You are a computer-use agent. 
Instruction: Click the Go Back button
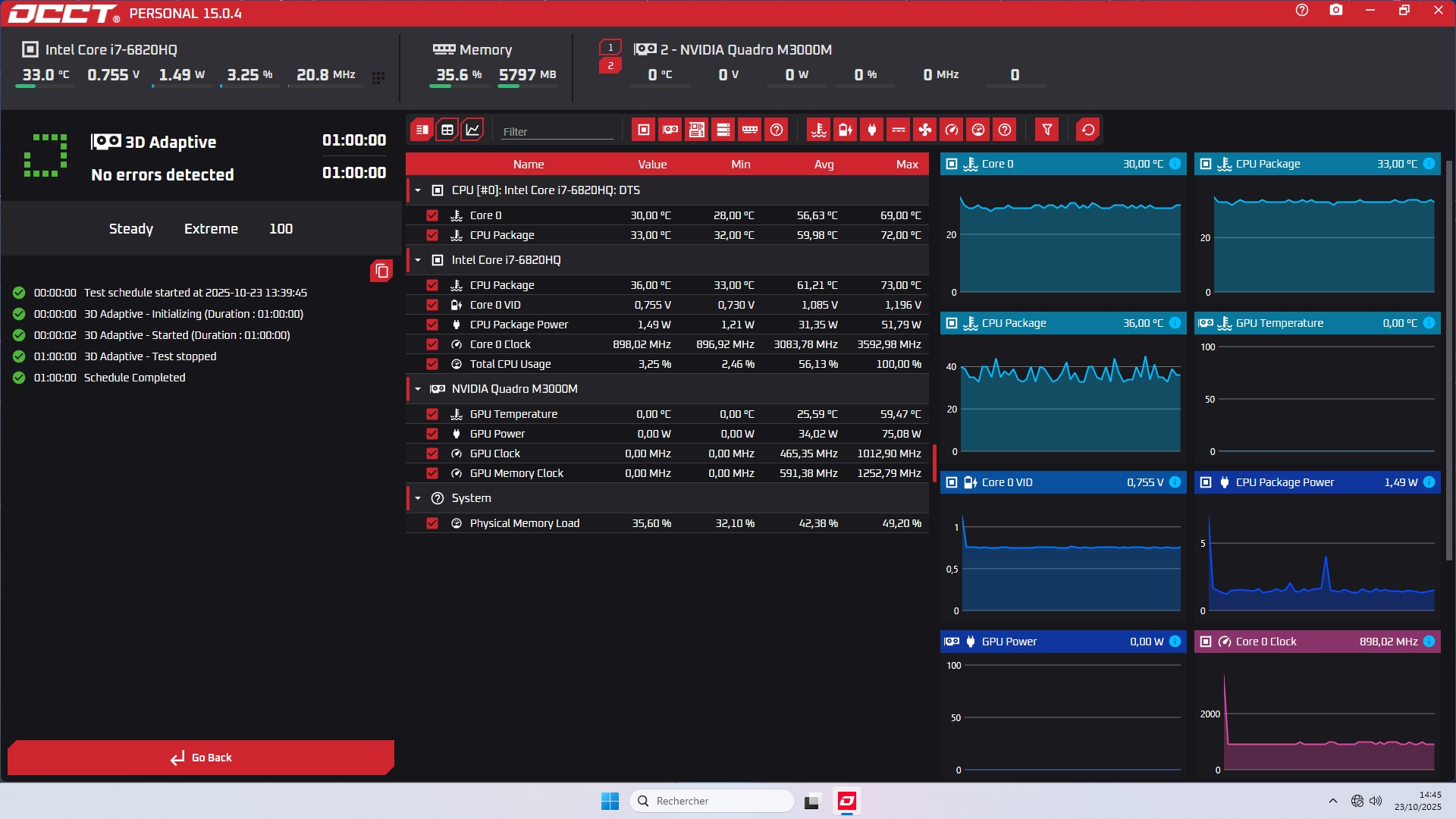coord(201,758)
